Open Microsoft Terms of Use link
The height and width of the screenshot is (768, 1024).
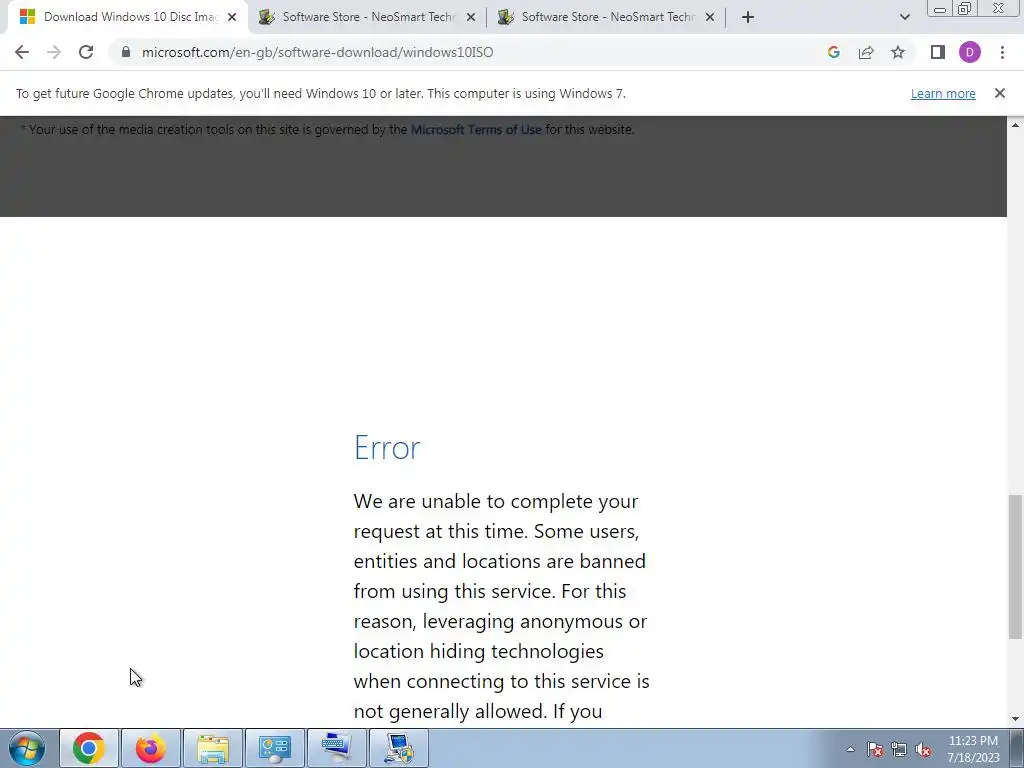coord(476,129)
